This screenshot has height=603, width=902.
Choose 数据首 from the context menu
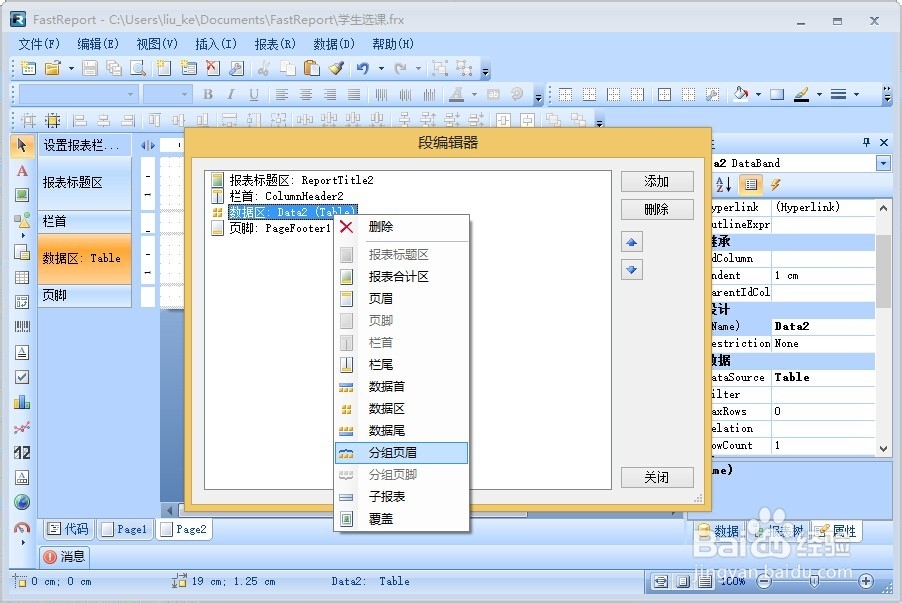point(401,387)
